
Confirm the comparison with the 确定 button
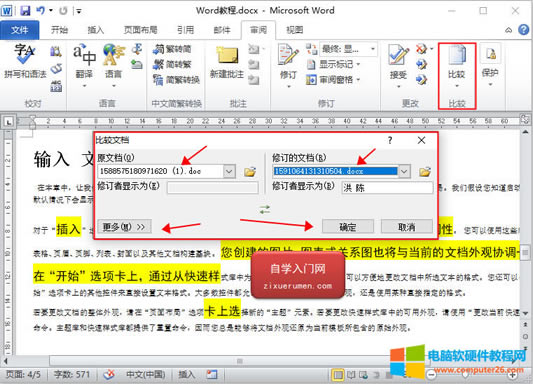click(x=348, y=226)
